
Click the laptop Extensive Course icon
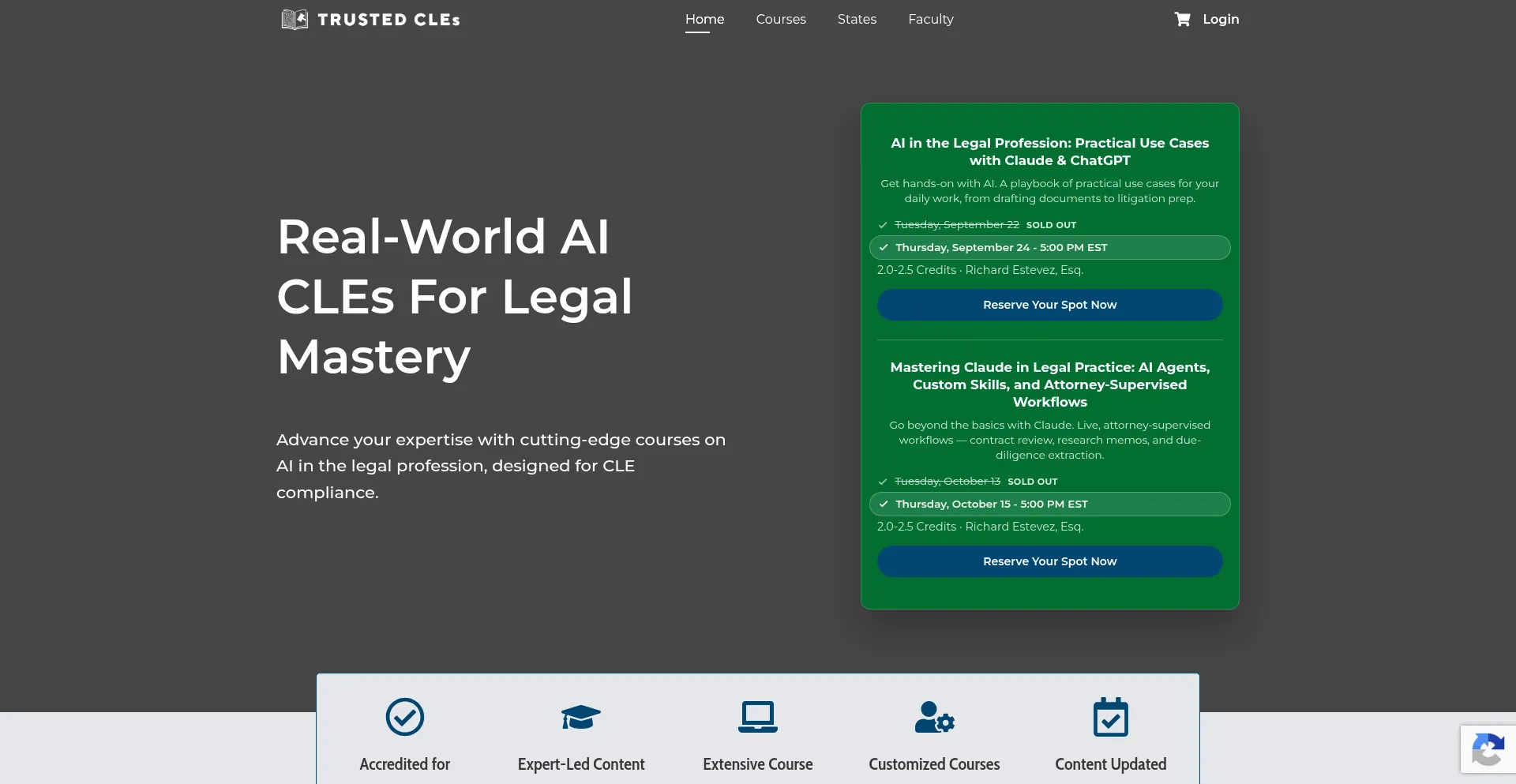(x=758, y=717)
